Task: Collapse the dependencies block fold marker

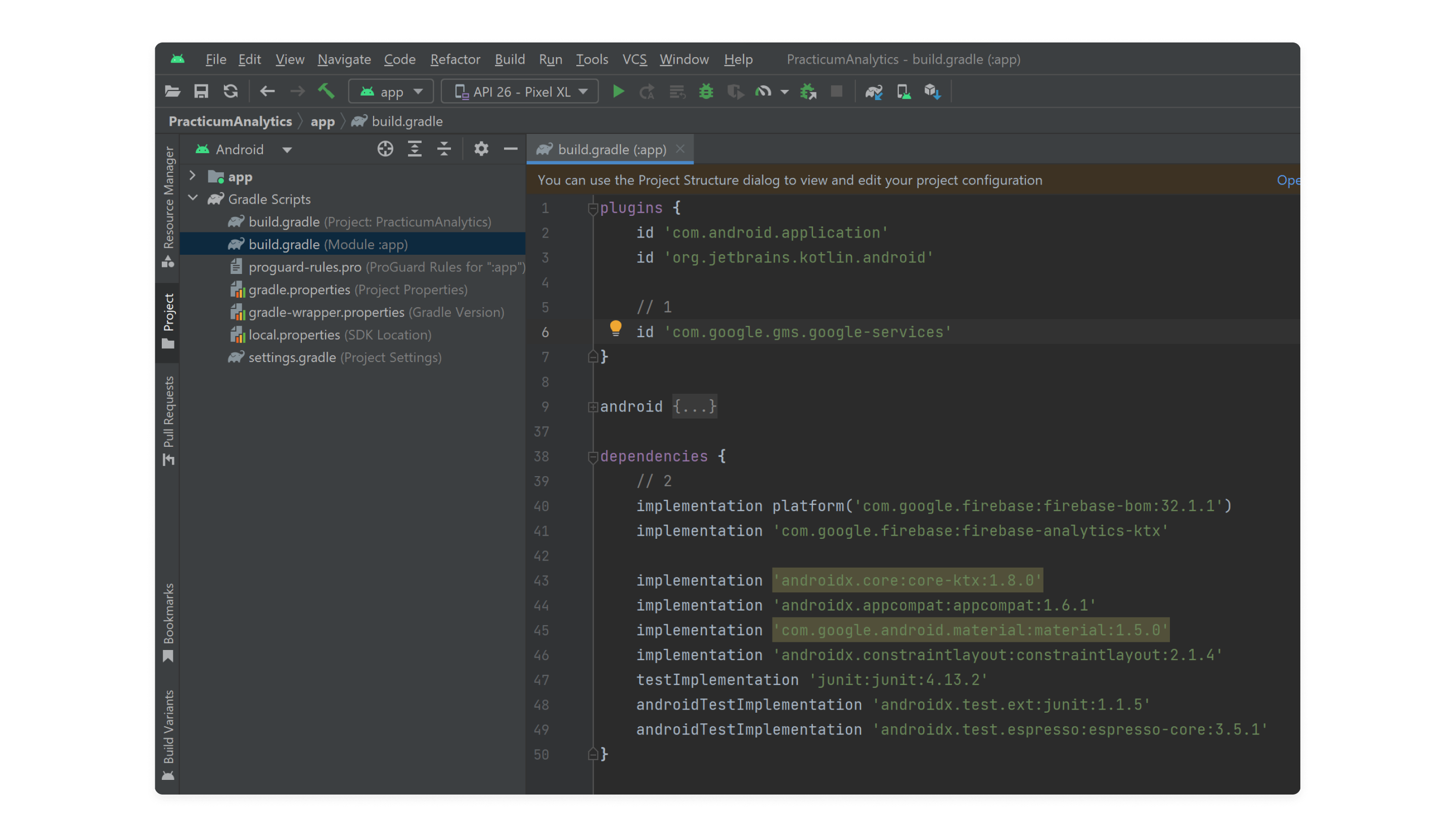Action: click(593, 457)
